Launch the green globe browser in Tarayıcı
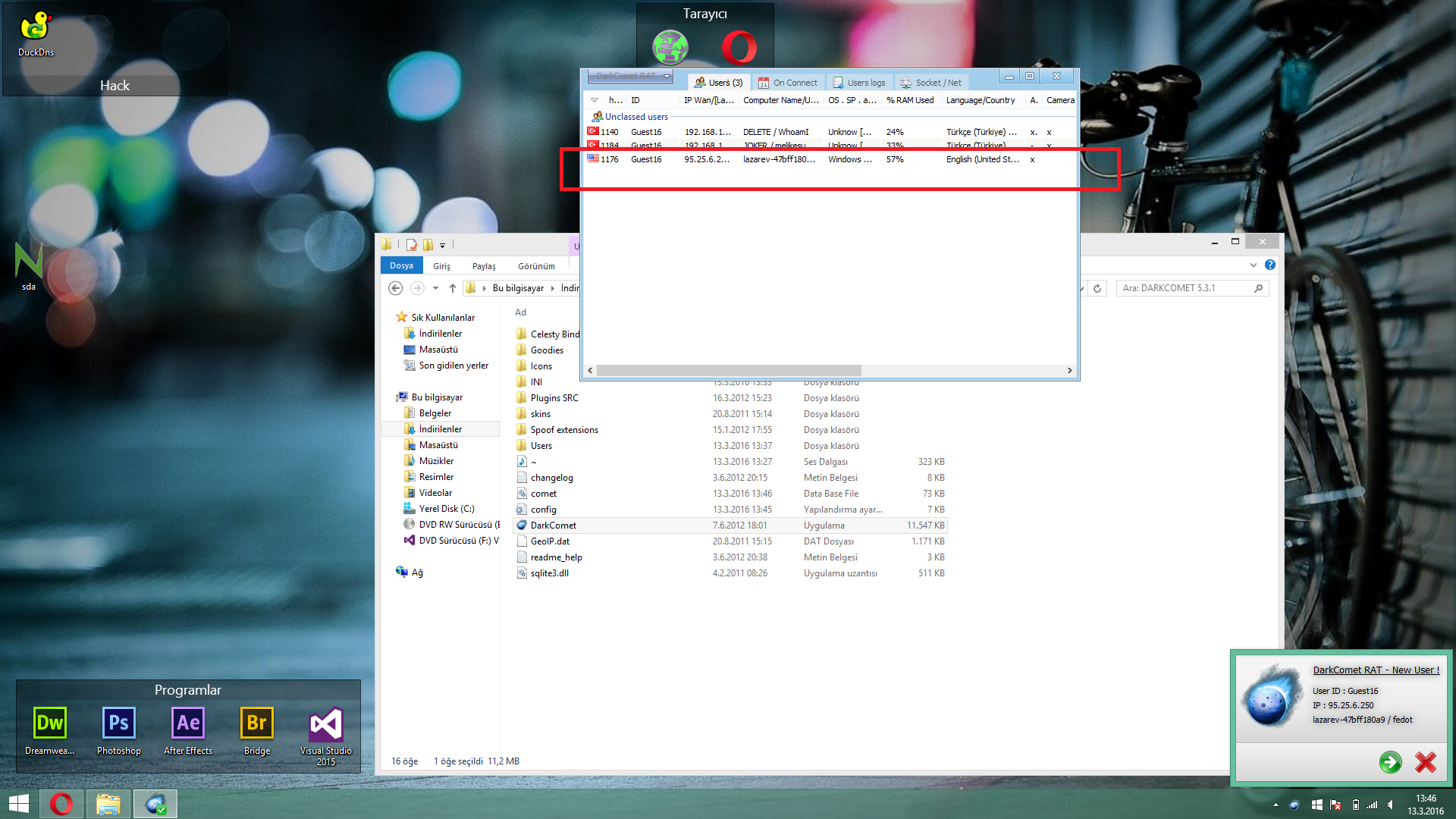The image size is (1456, 819). click(x=670, y=48)
